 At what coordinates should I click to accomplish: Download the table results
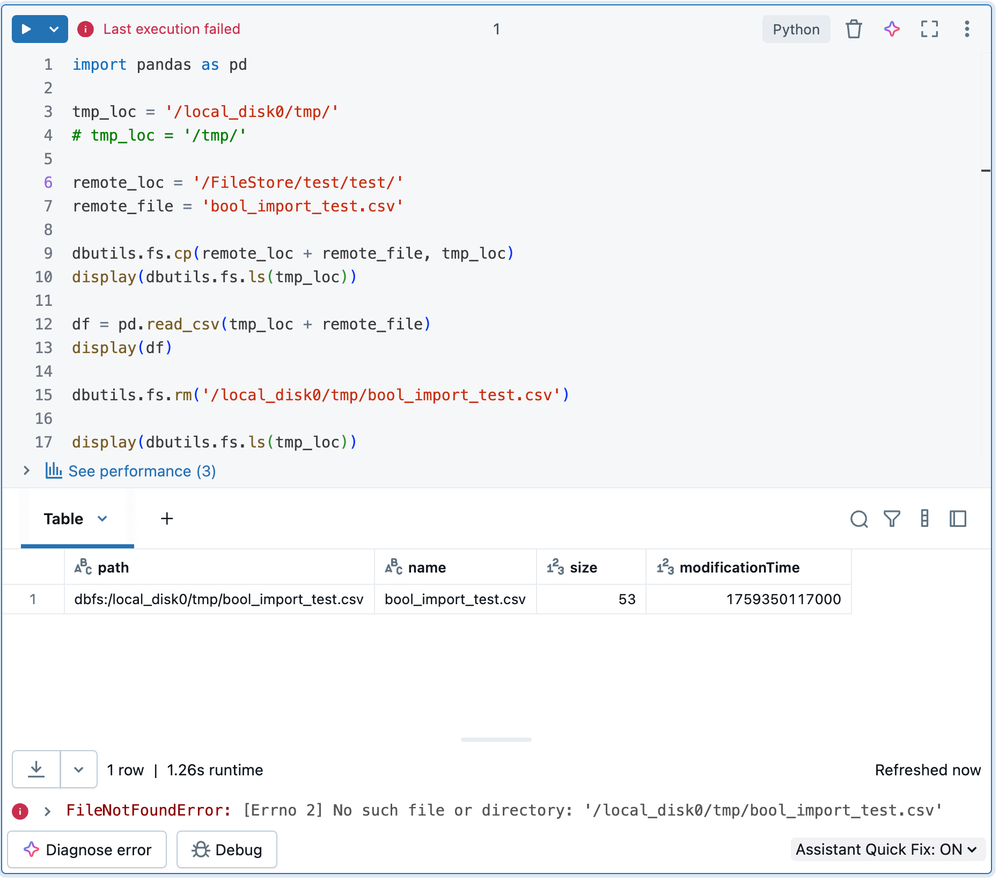point(37,769)
